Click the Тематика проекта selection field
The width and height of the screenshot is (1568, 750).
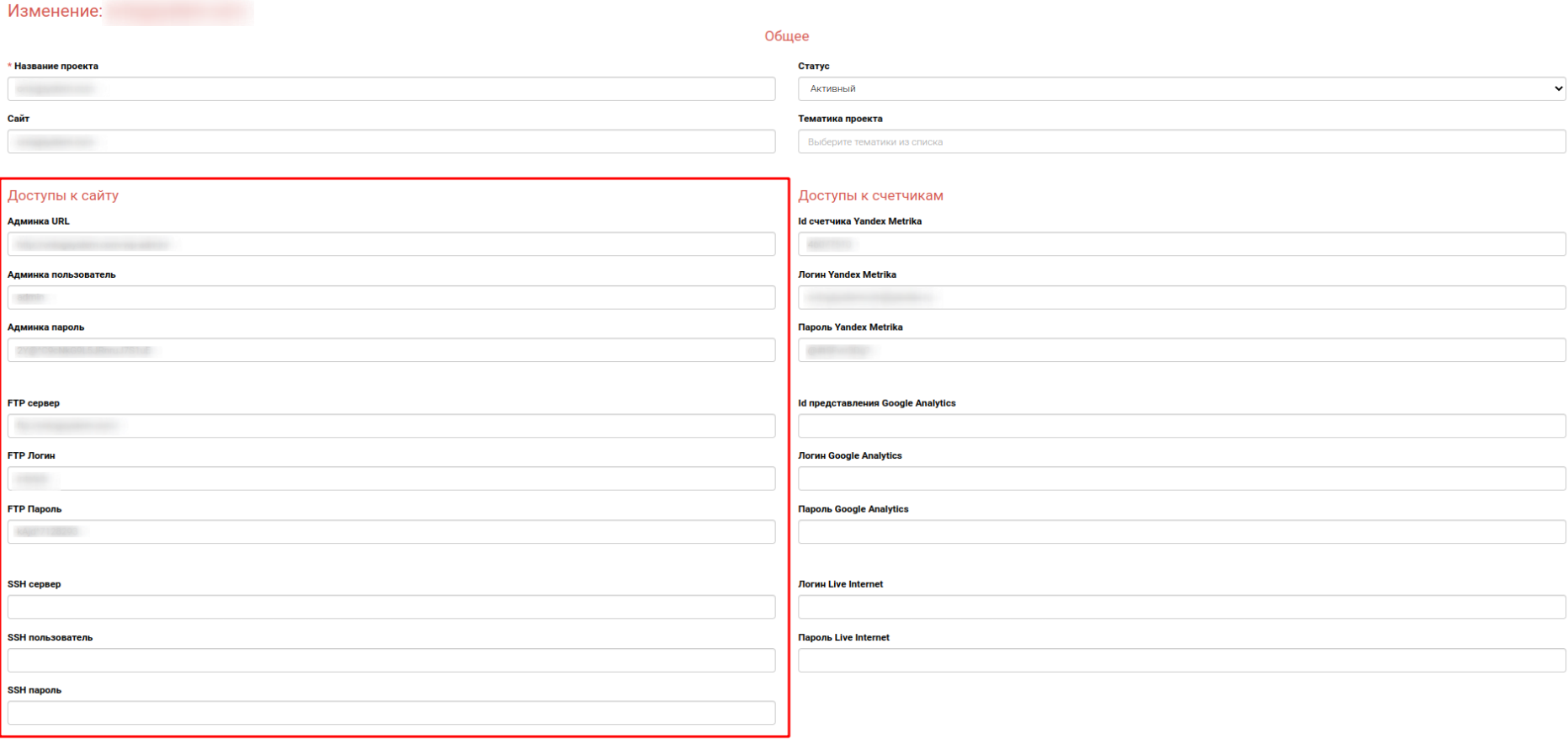[1181, 141]
